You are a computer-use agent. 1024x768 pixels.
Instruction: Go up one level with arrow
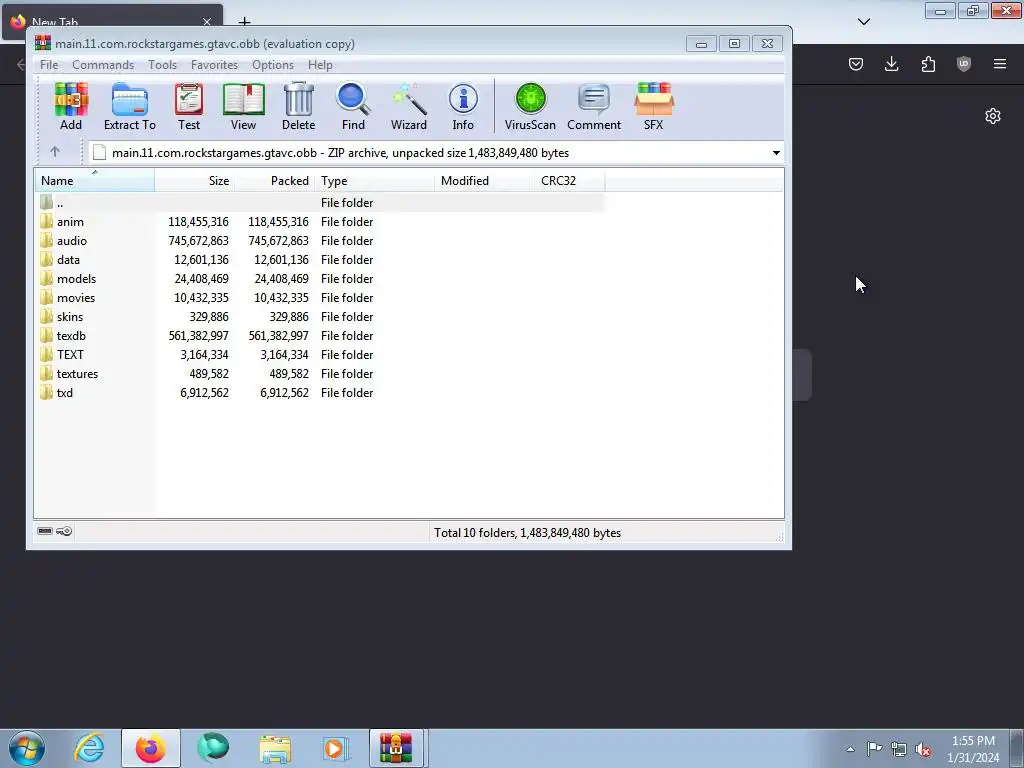coord(55,152)
